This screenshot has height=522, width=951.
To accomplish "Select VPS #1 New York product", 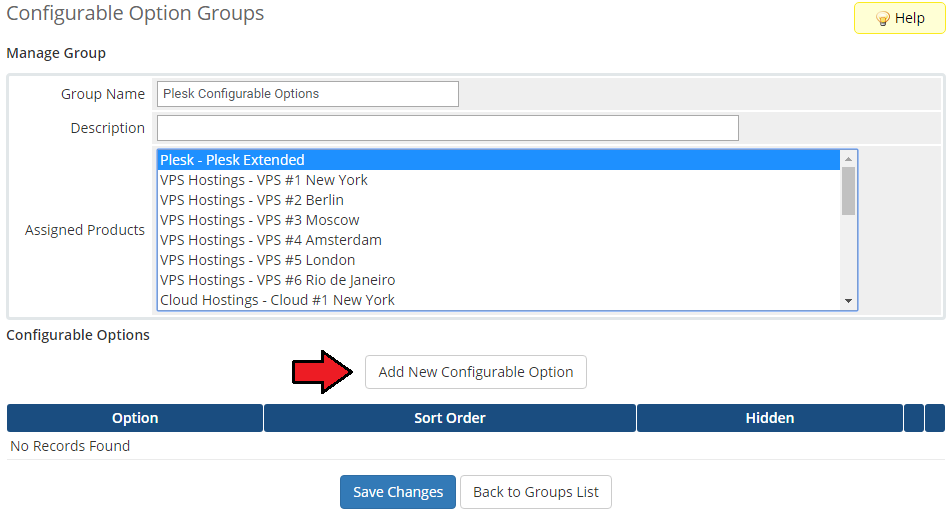I will pos(499,180).
